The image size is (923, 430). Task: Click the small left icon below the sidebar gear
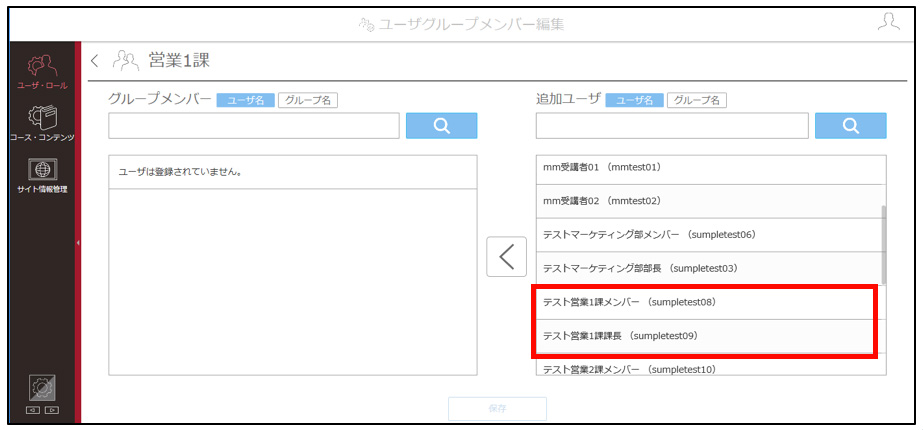(x=35, y=410)
